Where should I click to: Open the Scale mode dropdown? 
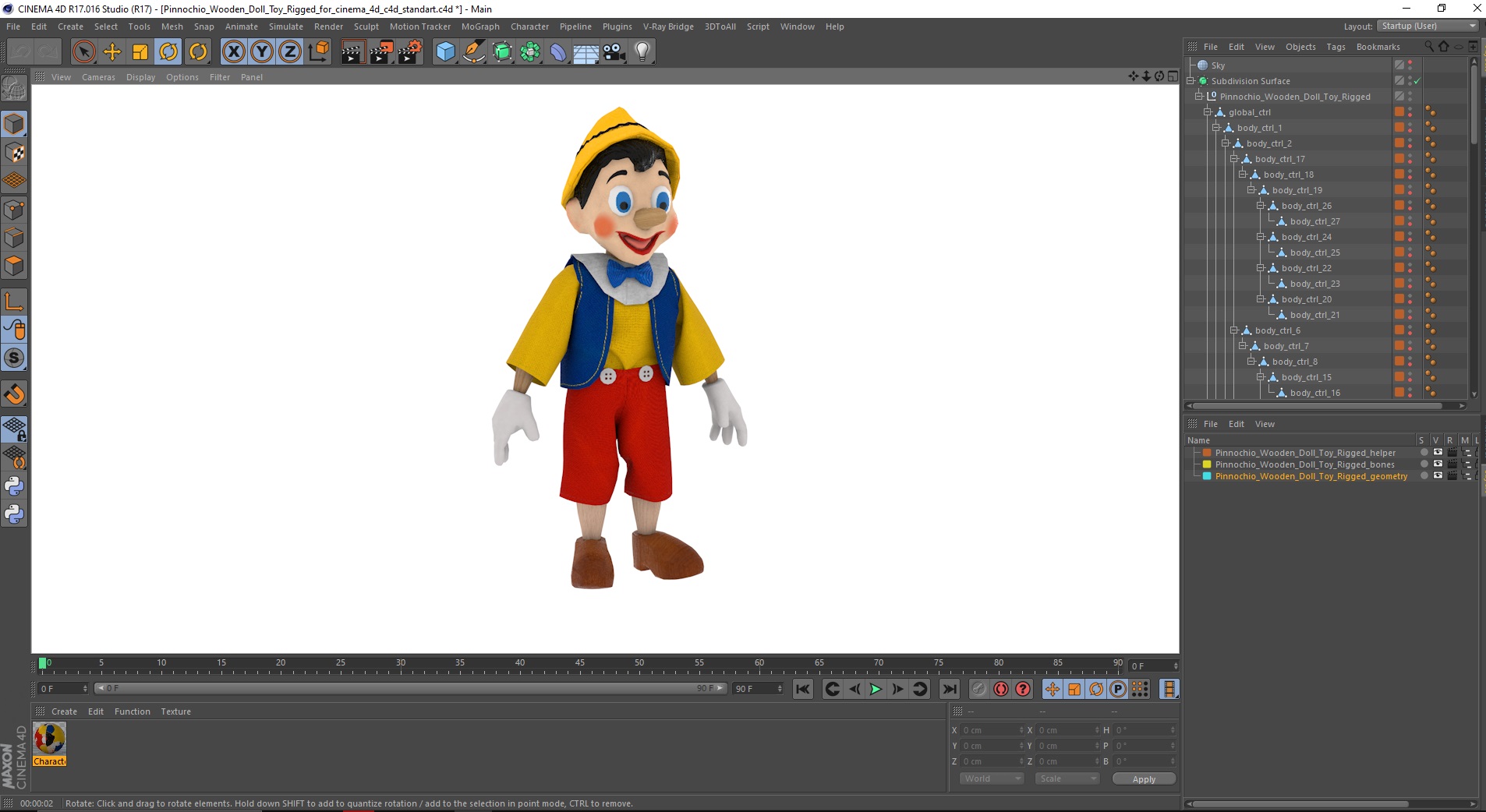(x=1067, y=778)
